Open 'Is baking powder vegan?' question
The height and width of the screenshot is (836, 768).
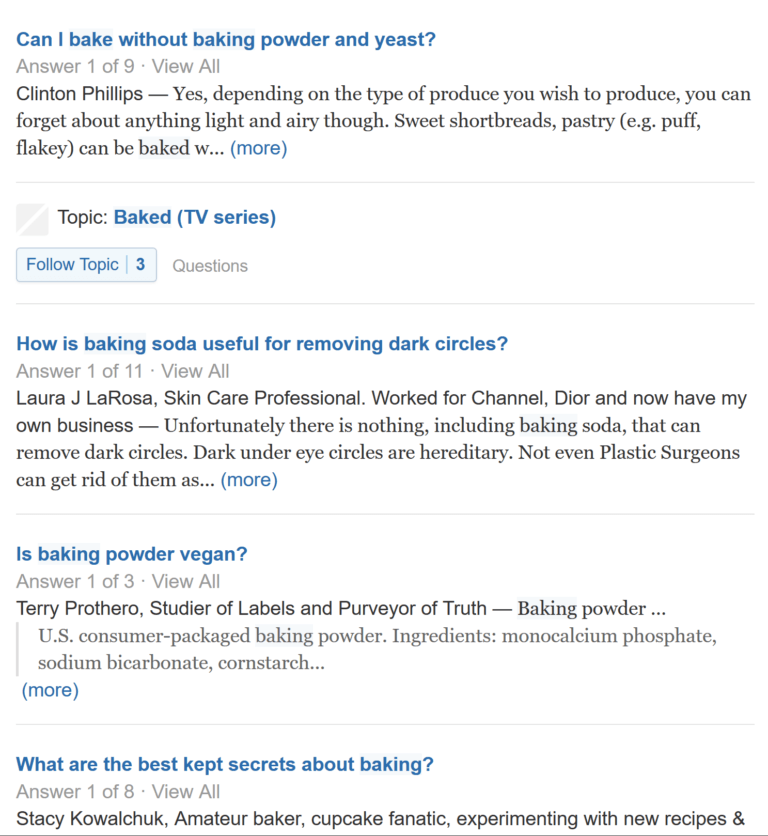click(132, 554)
